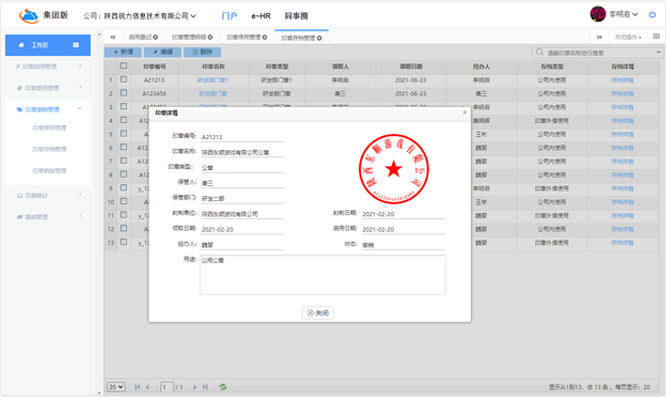Open 存档详情 link in row 1
This screenshot has height=397, width=666.
click(622, 80)
